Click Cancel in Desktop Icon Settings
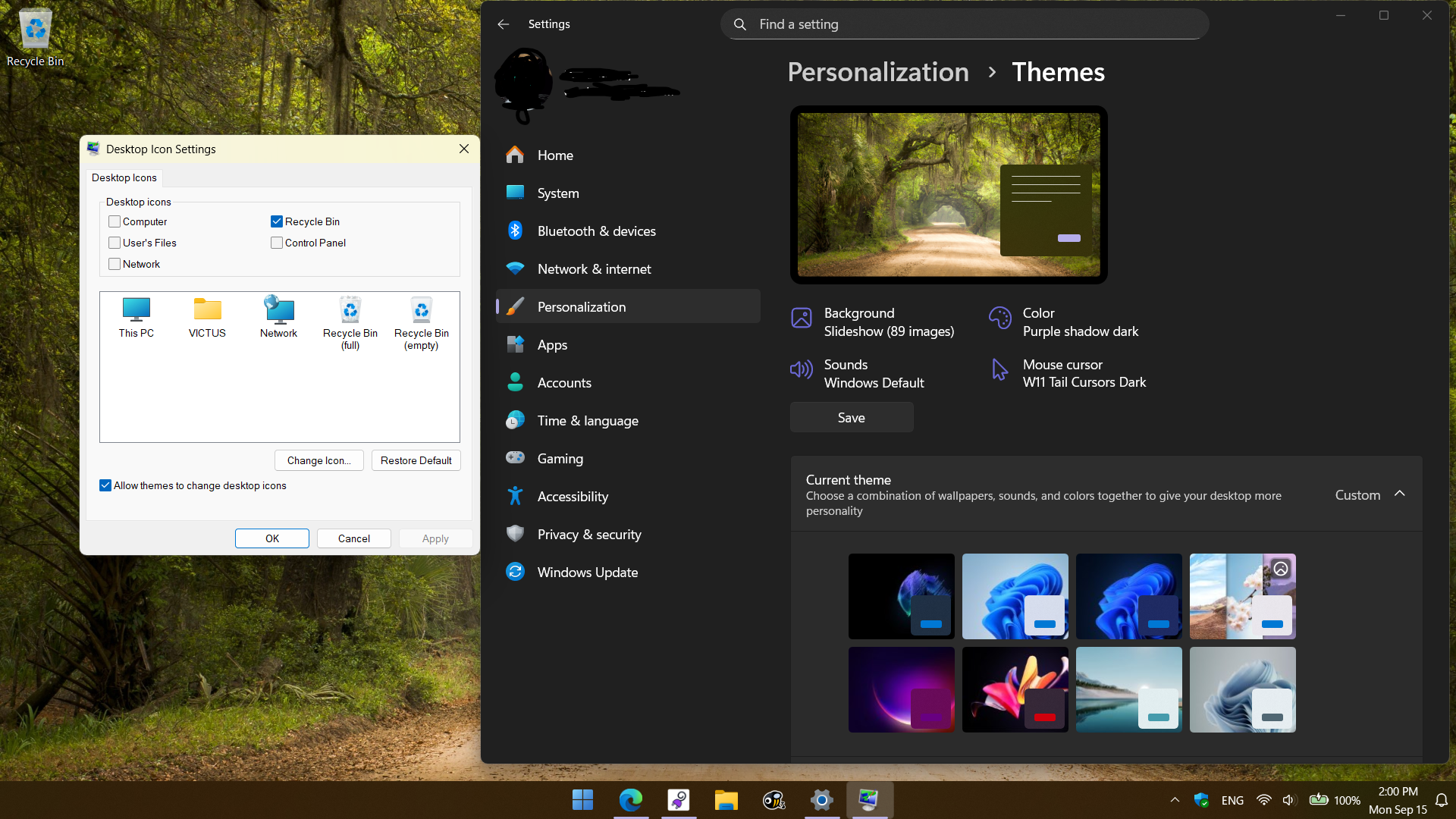This screenshot has height=819, width=1456. (354, 538)
